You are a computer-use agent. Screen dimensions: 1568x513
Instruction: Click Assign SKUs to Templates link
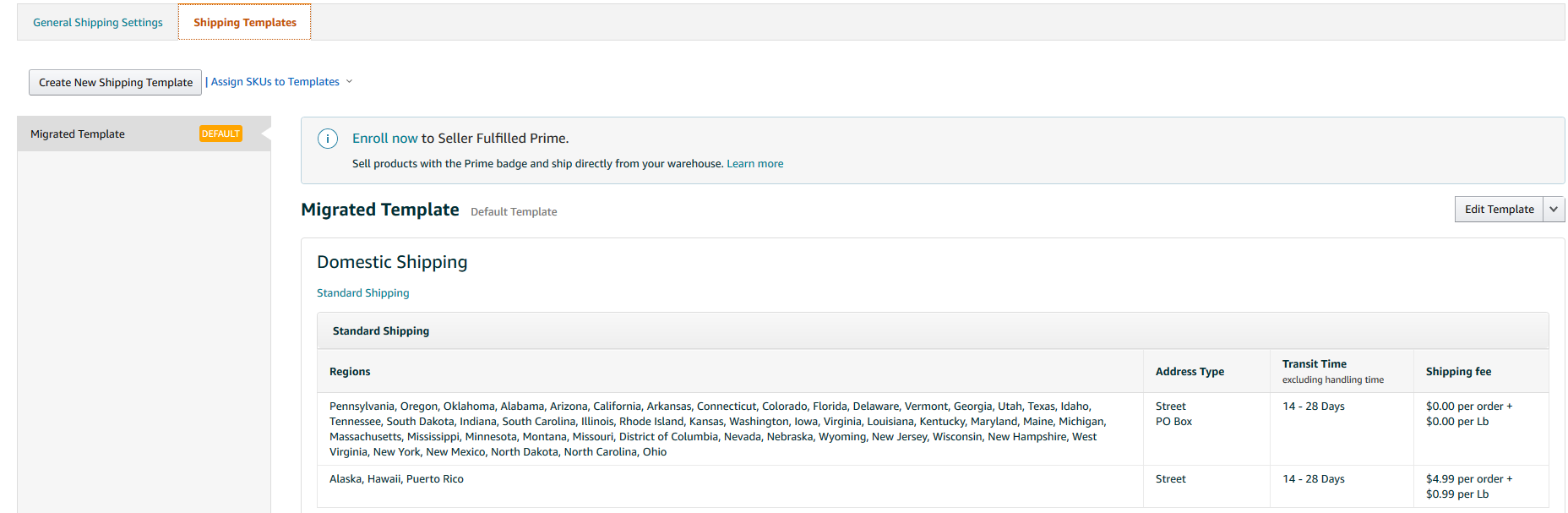click(x=275, y=82)
